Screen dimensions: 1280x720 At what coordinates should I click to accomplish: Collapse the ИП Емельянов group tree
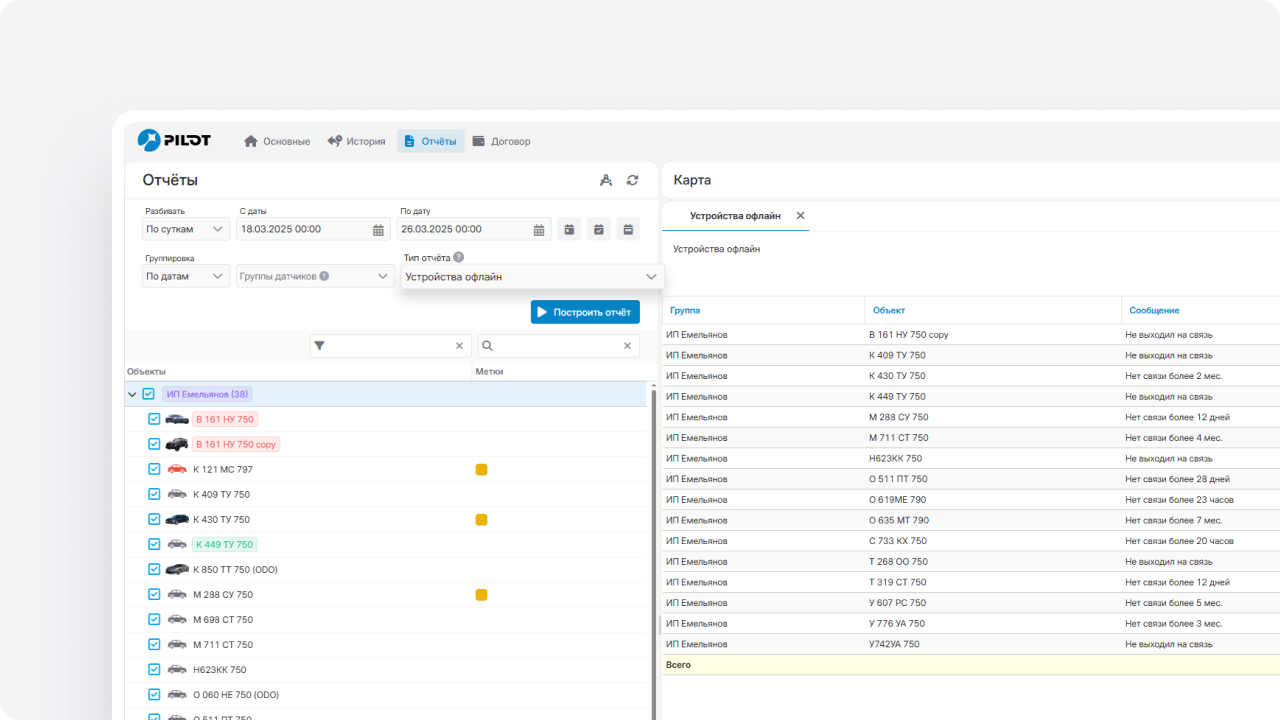[132, 394]
